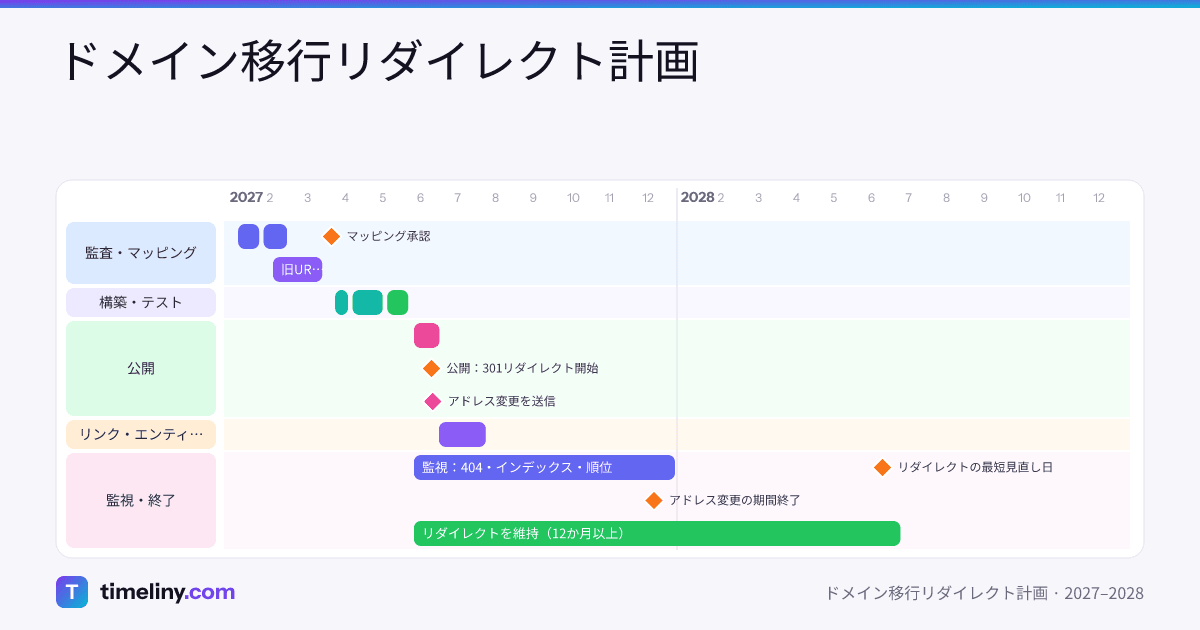Click the 公開:301リダイレクト開始 orange diamond
Screen dimensions: 1200x630
pos(431,368)
